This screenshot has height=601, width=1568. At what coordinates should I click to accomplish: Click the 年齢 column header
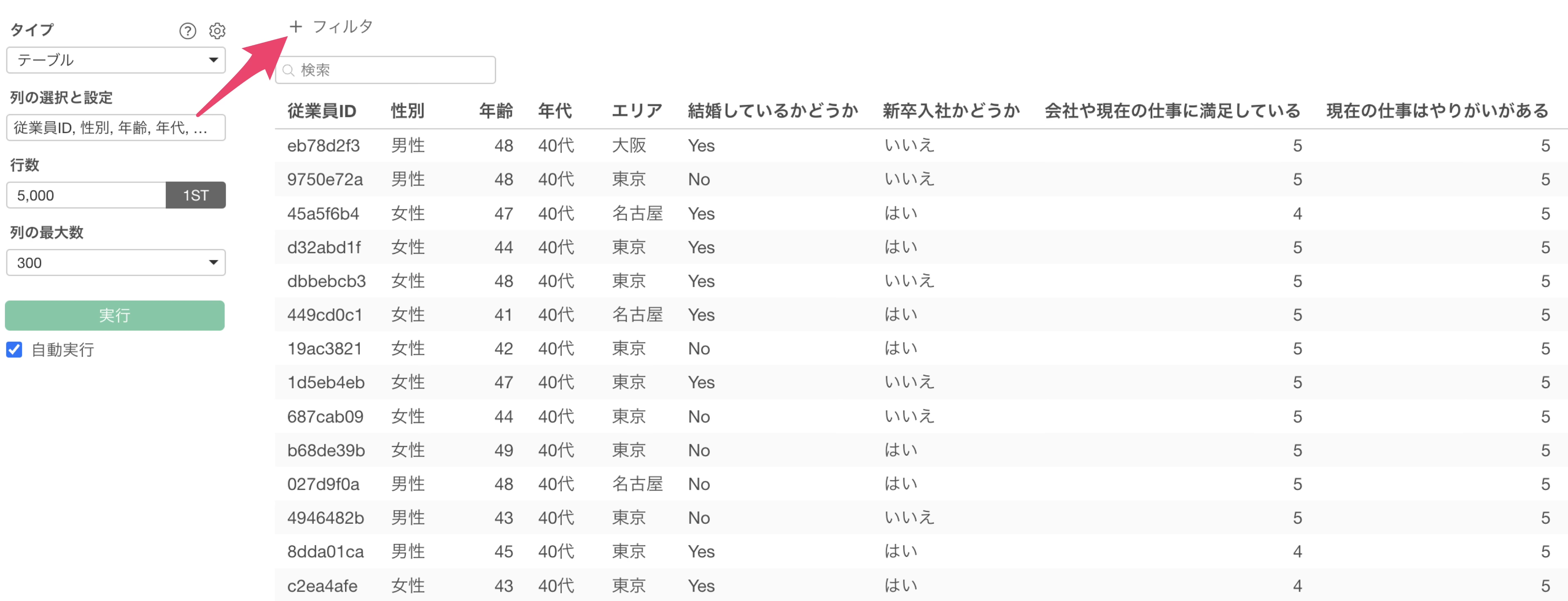495,111
